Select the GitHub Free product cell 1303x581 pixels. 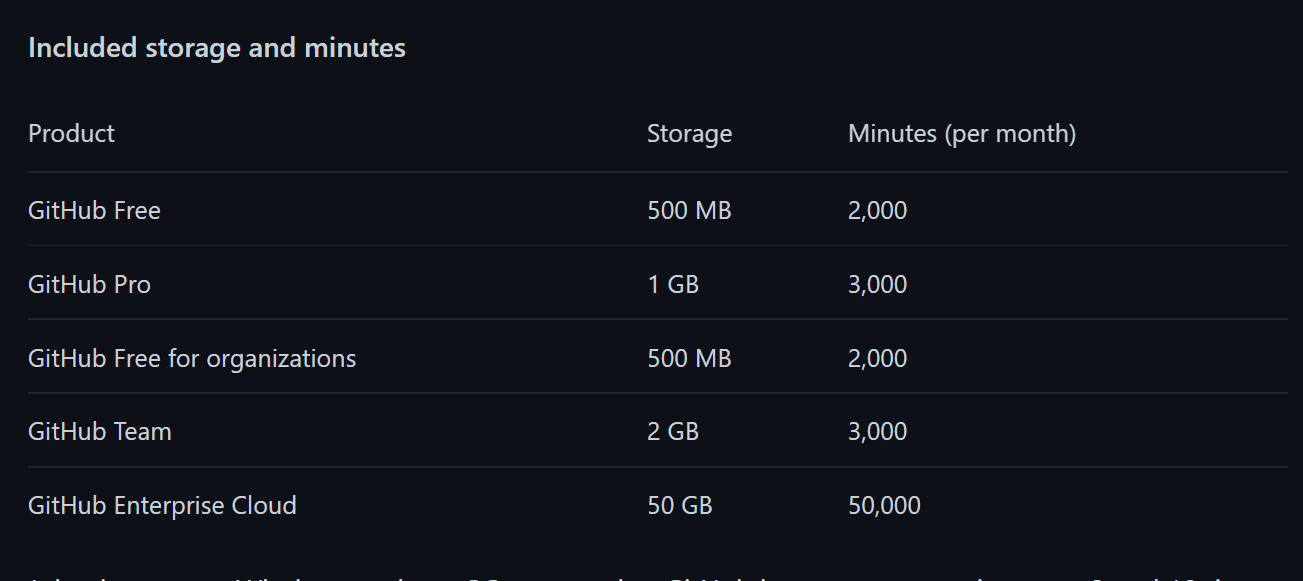pyautogui.click(x=94, y=211)
